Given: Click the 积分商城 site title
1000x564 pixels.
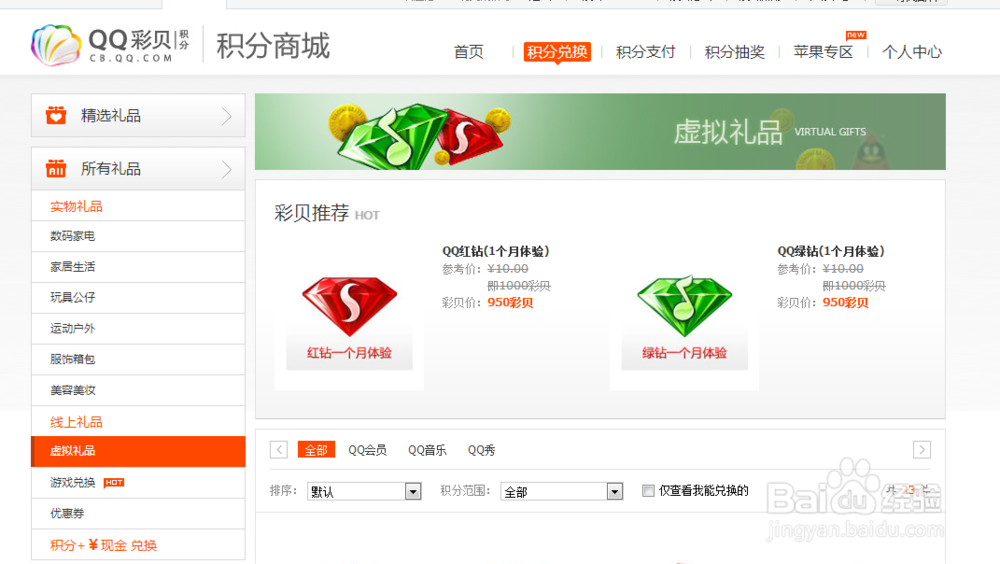Looking at the screenshot, I should (x=273, y=46).
